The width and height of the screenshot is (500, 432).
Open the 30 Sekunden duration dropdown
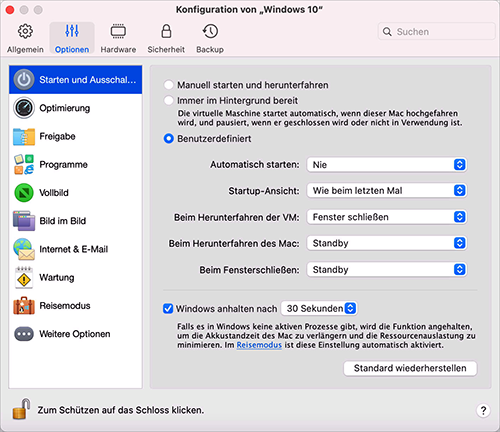click(319, 308)
